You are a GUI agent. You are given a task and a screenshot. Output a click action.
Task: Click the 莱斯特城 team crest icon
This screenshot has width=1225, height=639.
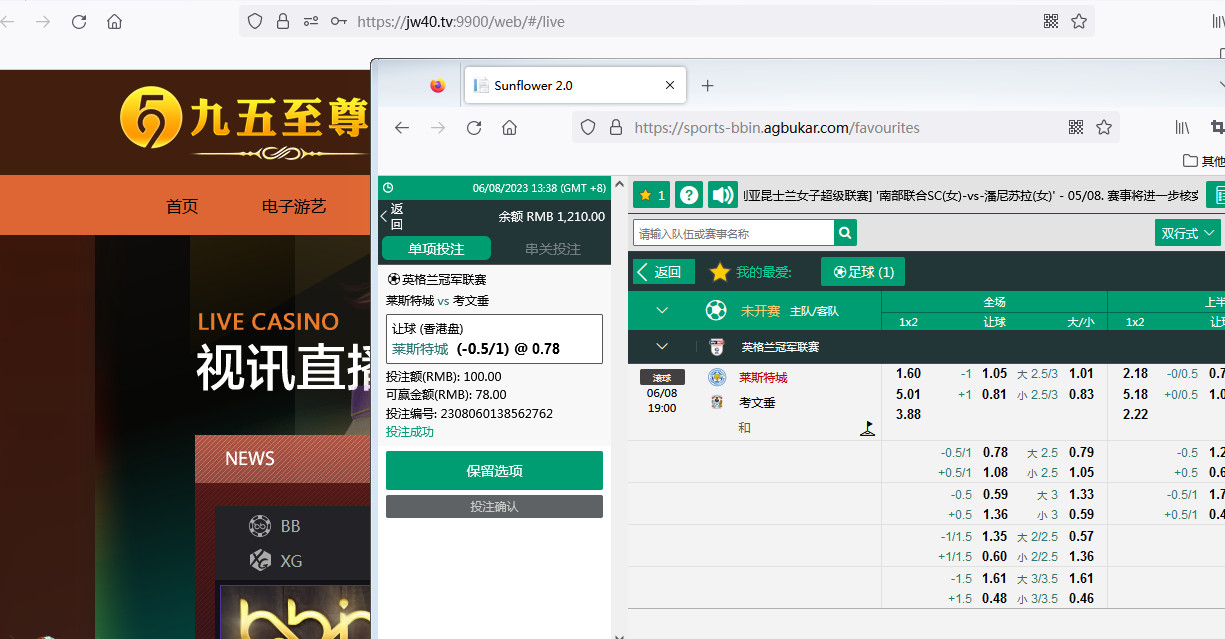(716, 378)
